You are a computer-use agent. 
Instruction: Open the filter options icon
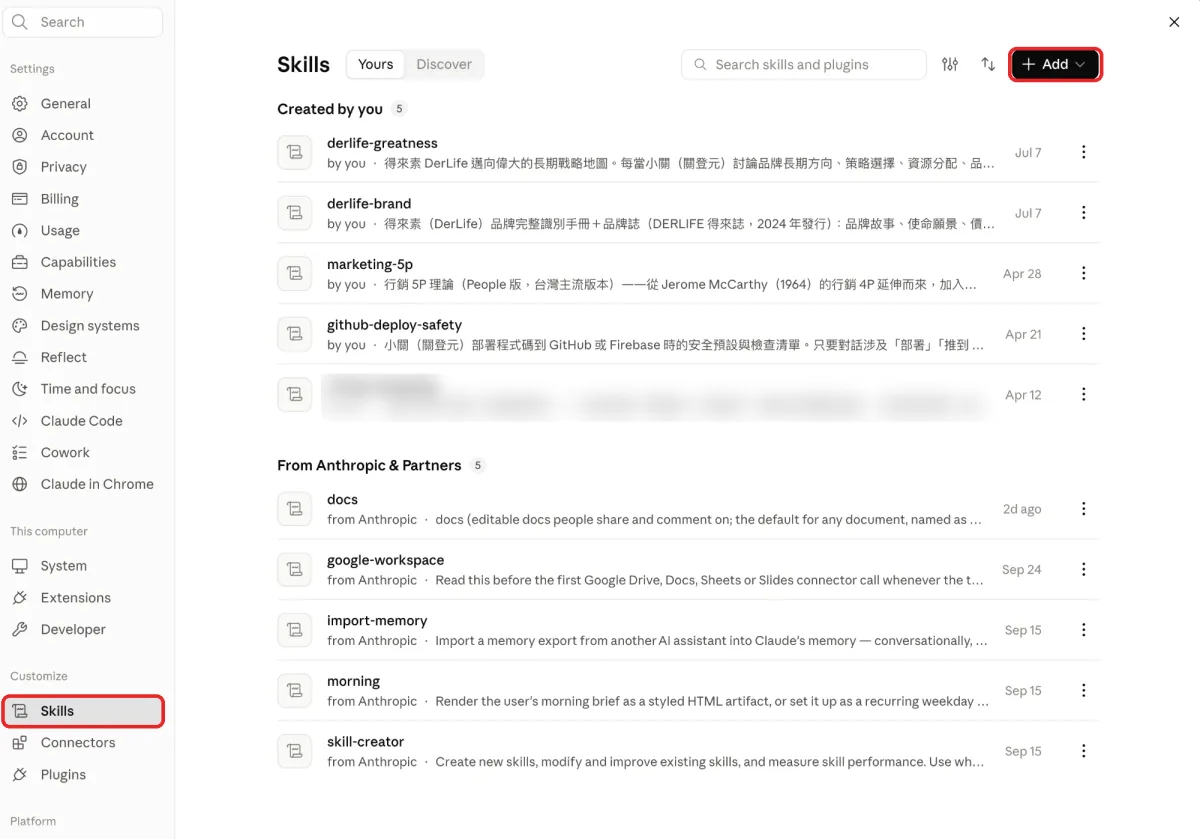(950, 64)
